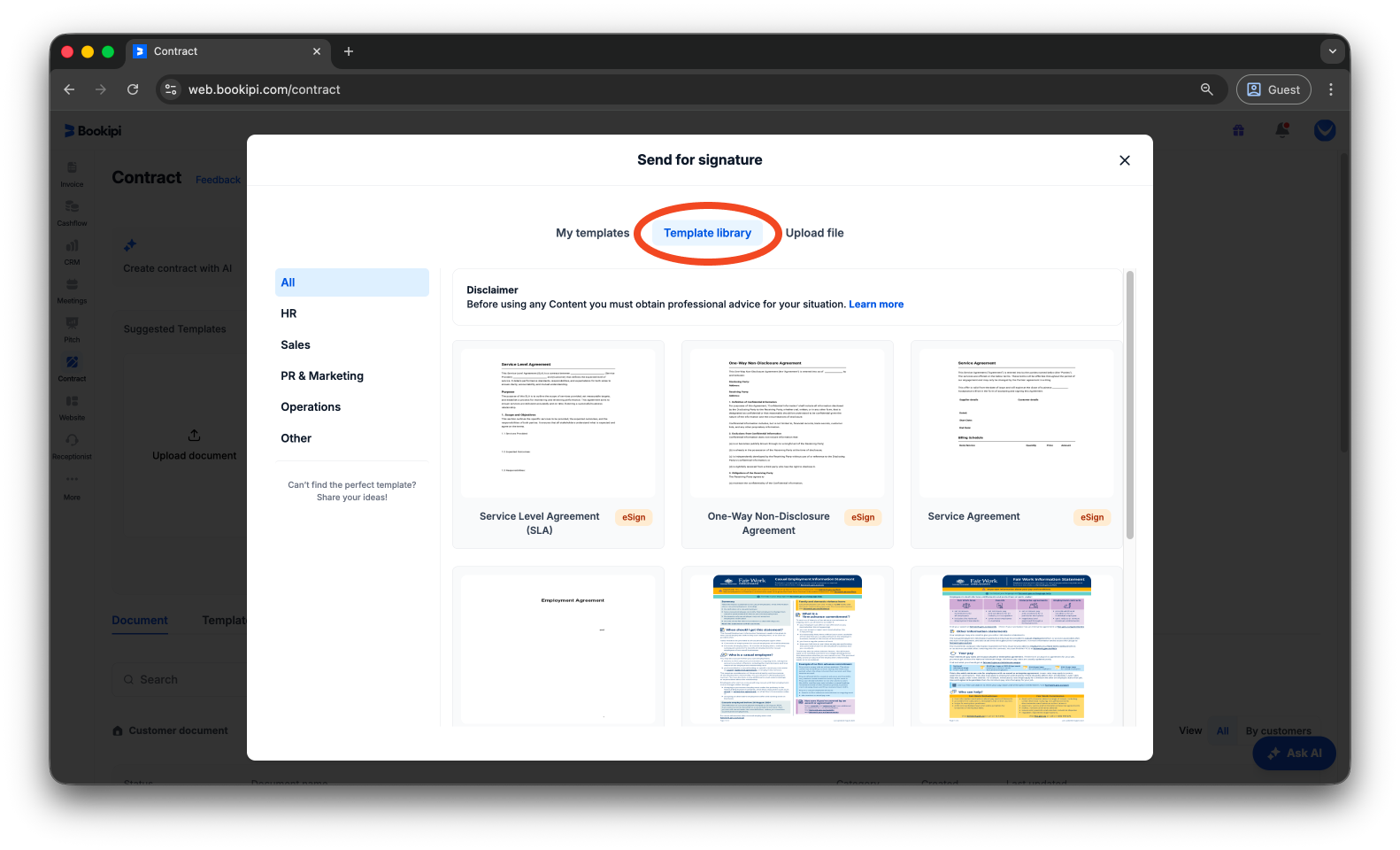The height and width of the screenshot is (850, 1400).
Task: Click the Bookipi logo
Action: tap(92, 131)
